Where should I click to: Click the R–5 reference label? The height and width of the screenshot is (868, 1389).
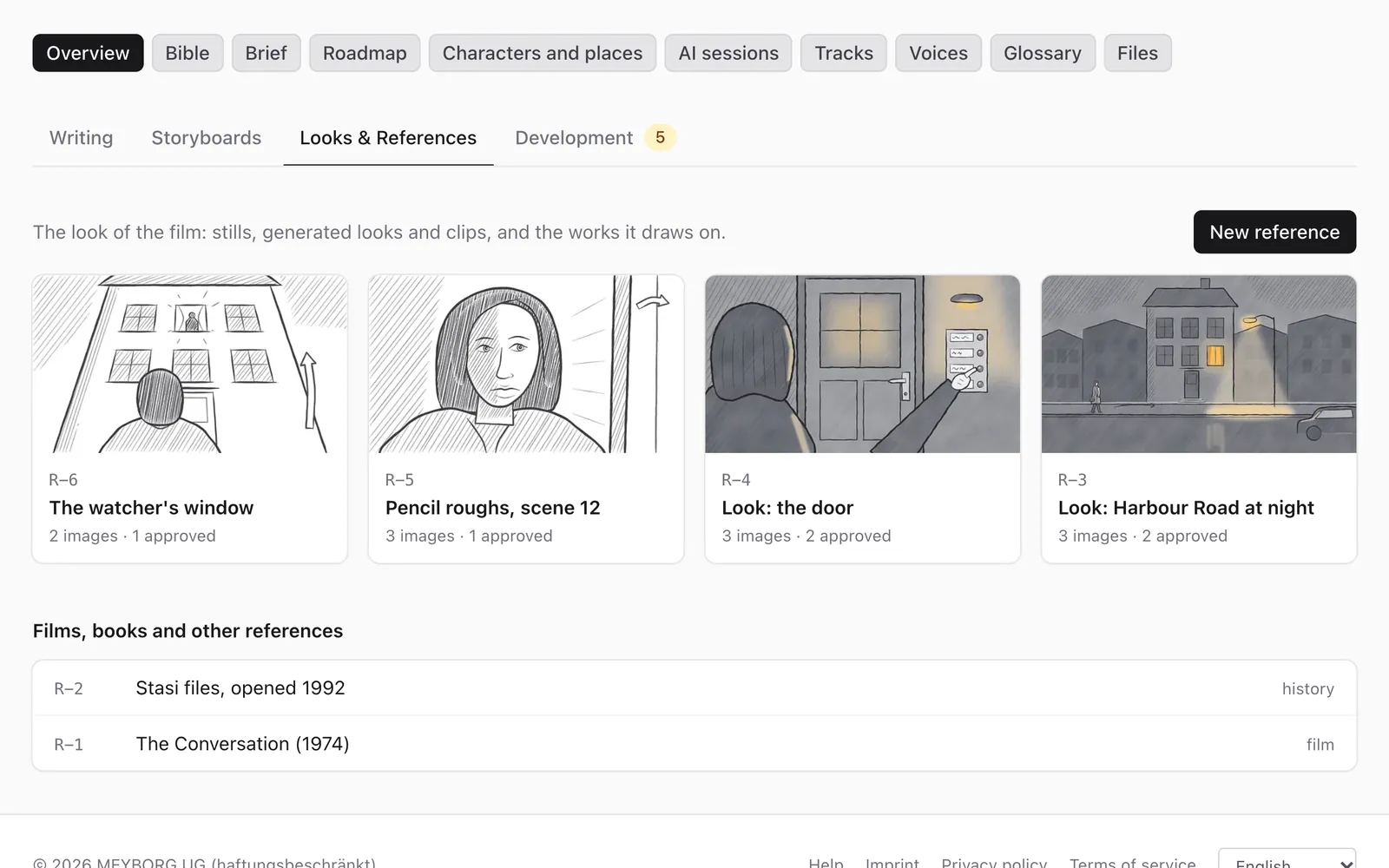pos(399,480)
